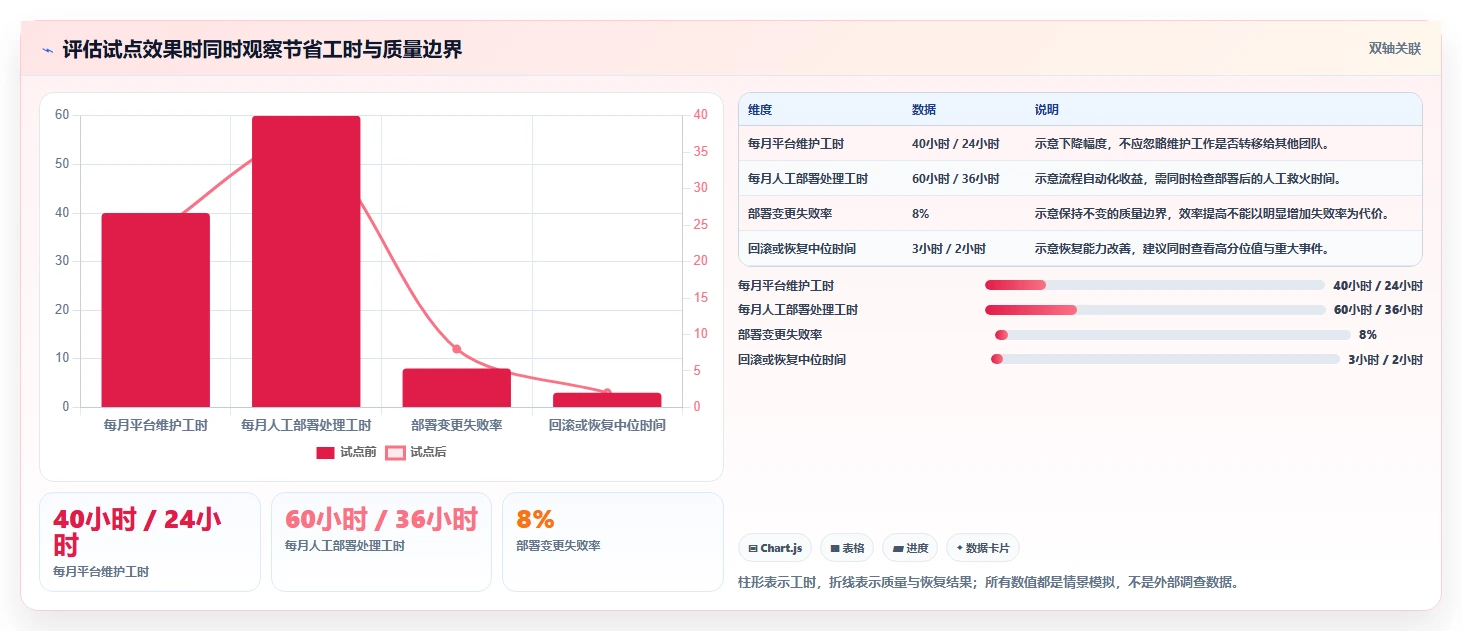Click the 数据卡片 tag chip
The width and height of the screenshot is (1462, 631).
click(983, 548)
